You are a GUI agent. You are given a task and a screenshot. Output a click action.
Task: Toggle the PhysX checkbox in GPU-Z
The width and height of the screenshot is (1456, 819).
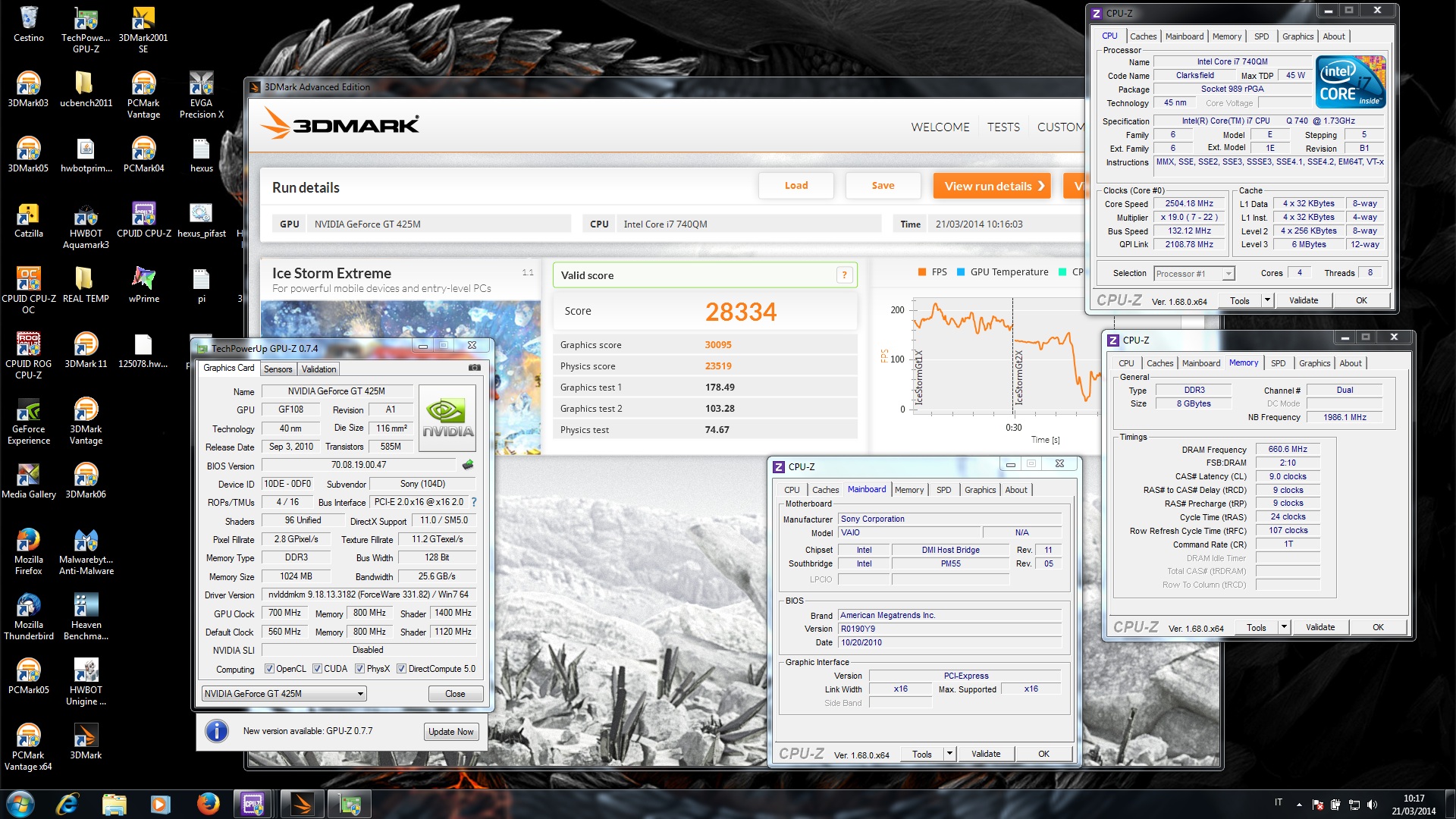click(360, 669)
